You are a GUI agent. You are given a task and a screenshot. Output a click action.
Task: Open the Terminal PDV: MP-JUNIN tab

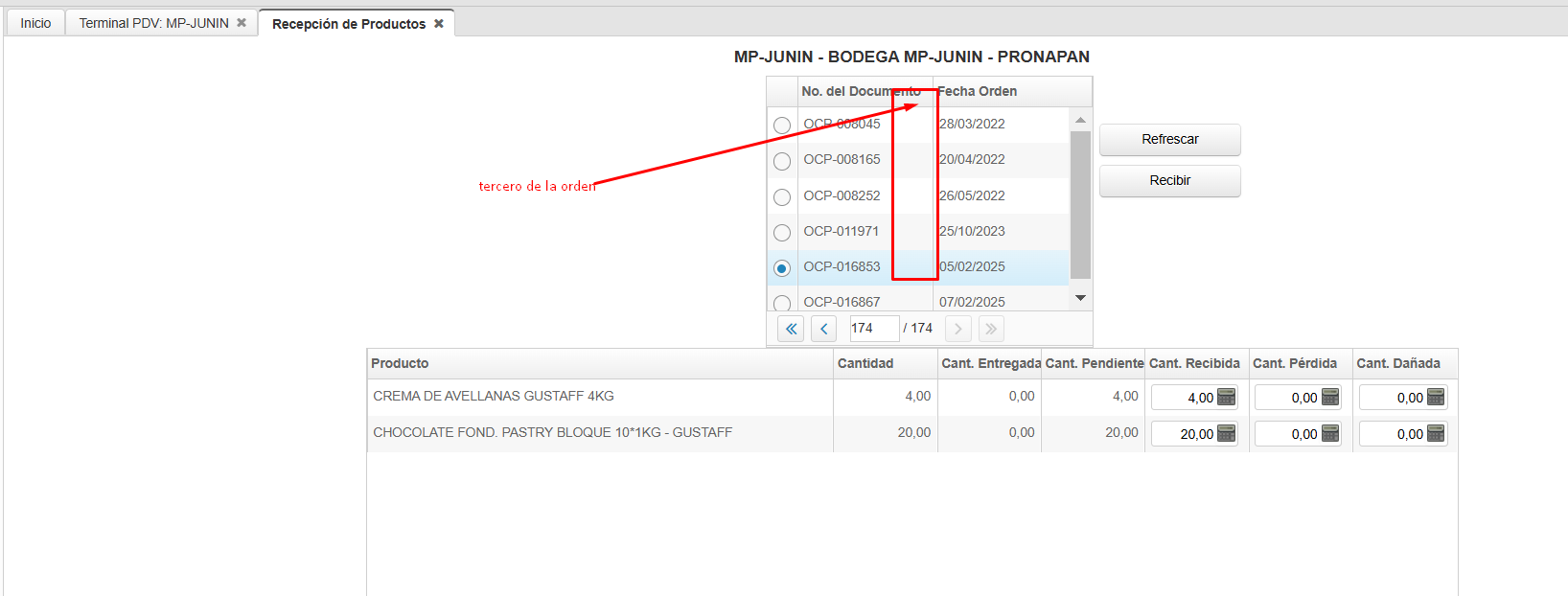[153, 23]
